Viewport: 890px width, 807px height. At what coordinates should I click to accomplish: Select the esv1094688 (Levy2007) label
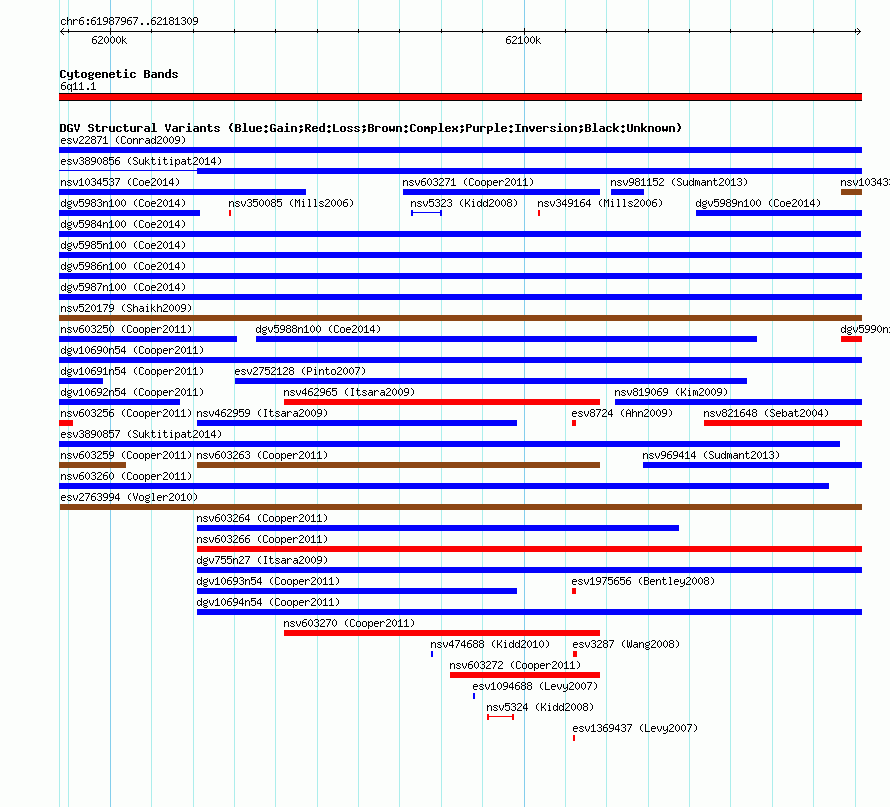pyautogui.click(x=535, y=686)
